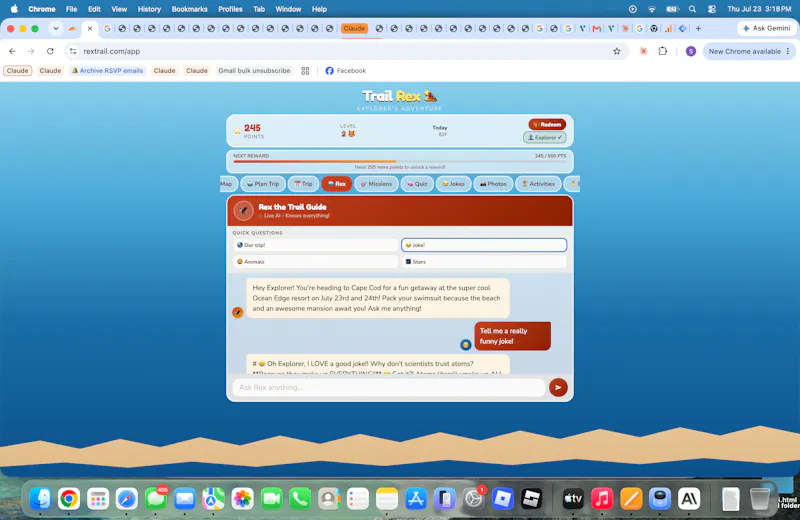Open Notes from the dock
Viewport: 800px width, 520px height.
click(x=387, y=499)
